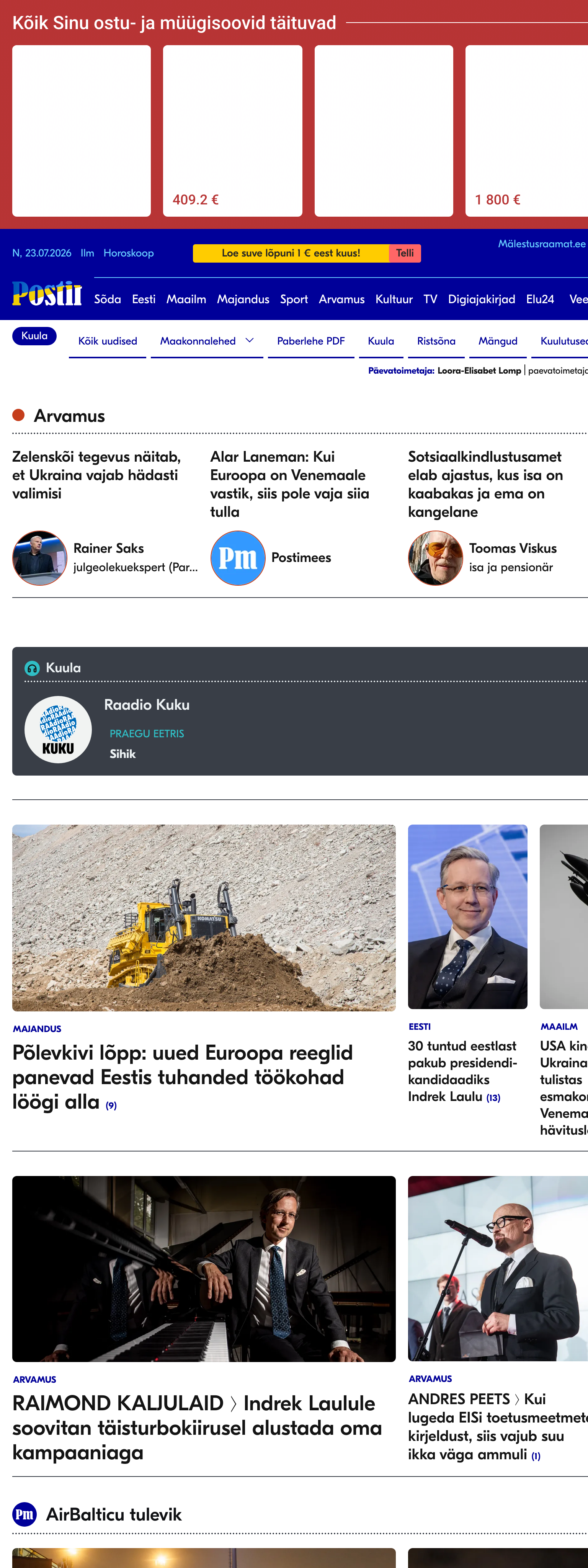Open the Mängud tab

pyautogui.click(x=498, y=341)
